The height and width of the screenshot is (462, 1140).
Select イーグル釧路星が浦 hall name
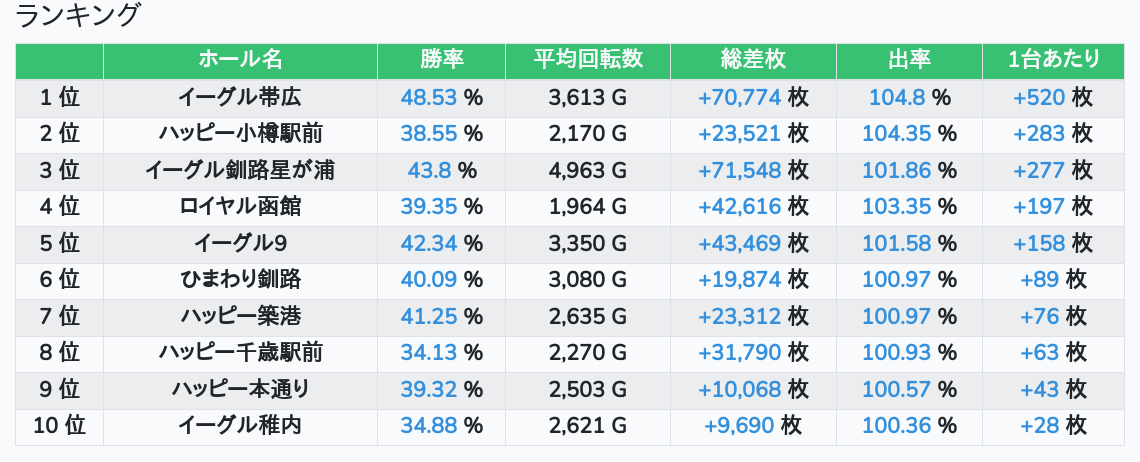[240, 171]
